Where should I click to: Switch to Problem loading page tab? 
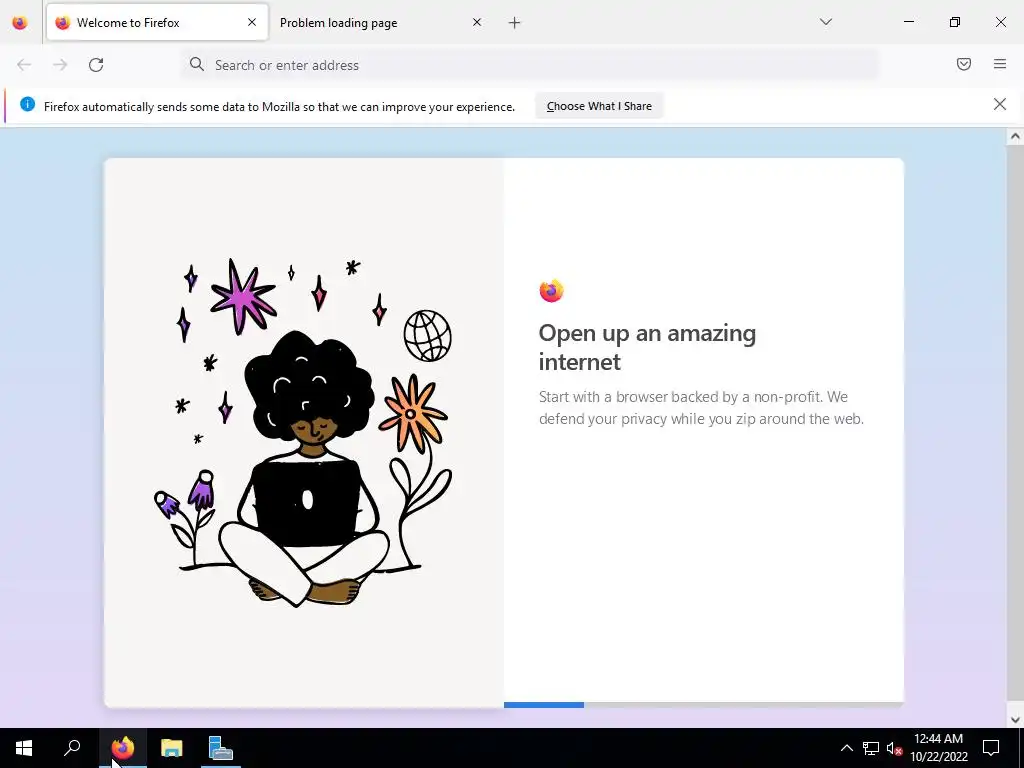[x=381, y=23]
